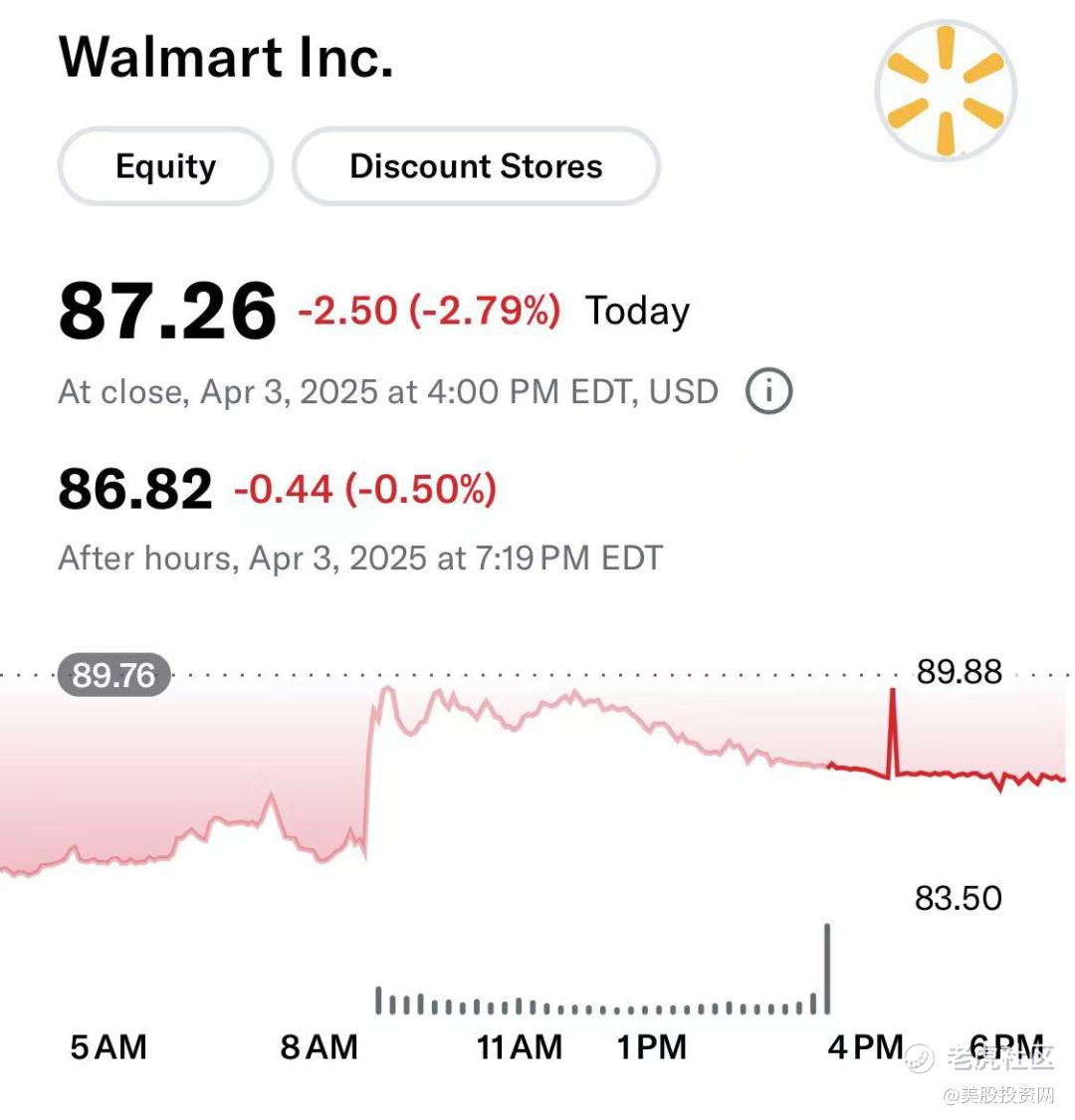
Task: Click the 1 PM time axis label
Action: pyautogui.click(x=651, y=1048)
